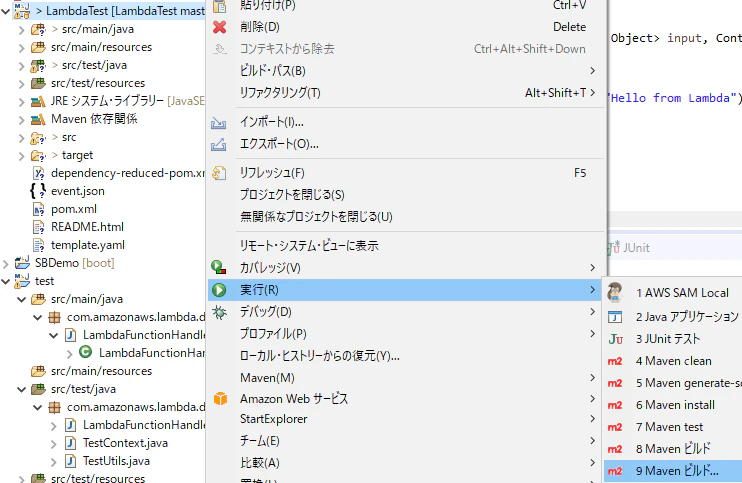Expand Maven 依存関係 node
This screenshot has height=483, width=742.
(x=21, y=119)
